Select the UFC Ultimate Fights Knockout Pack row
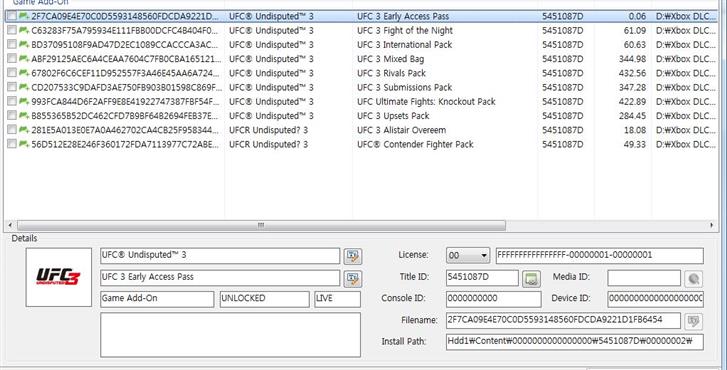The height and width of the screenshot is (370, 727). coord(362,102)
